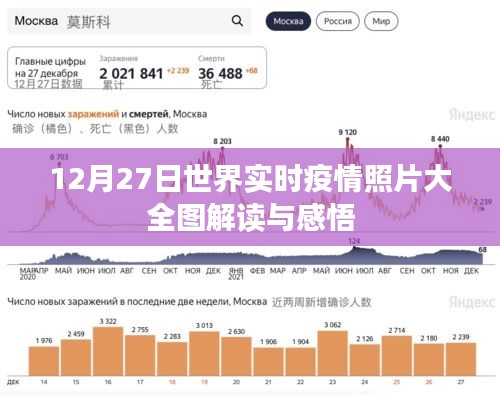Click the December 14 bar showing 1 976
Screen dimensions: 500x395
pyautogui.click(x=44, y=361)
